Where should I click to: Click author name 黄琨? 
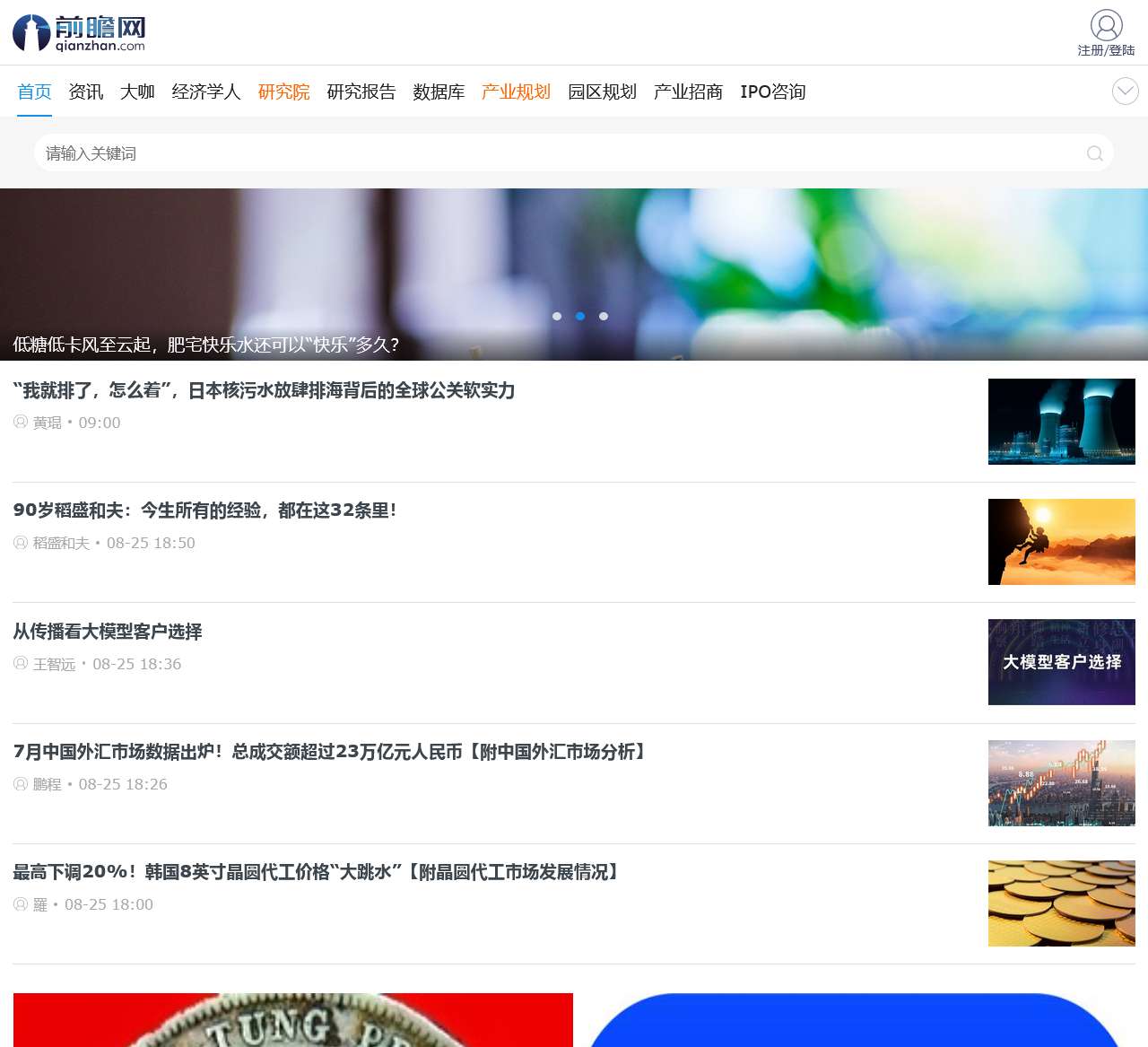(48, 423)
